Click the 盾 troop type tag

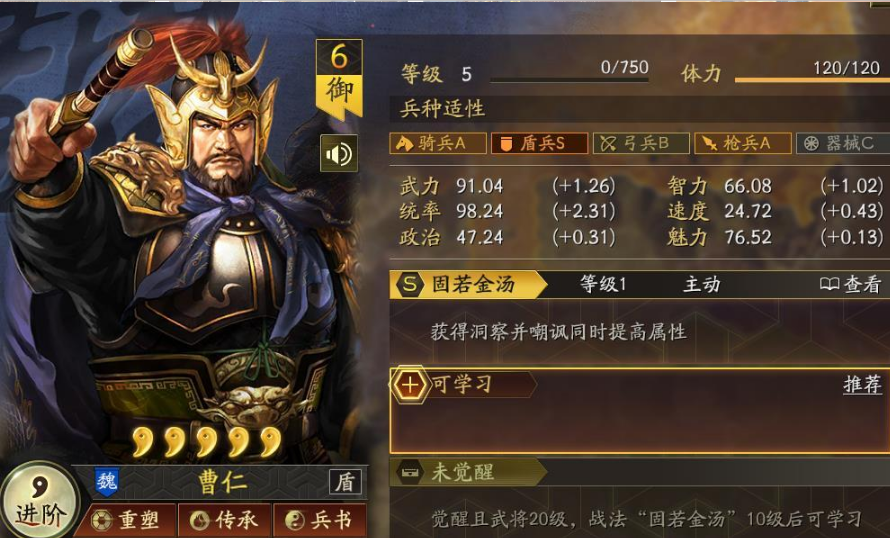coord(345,482)
